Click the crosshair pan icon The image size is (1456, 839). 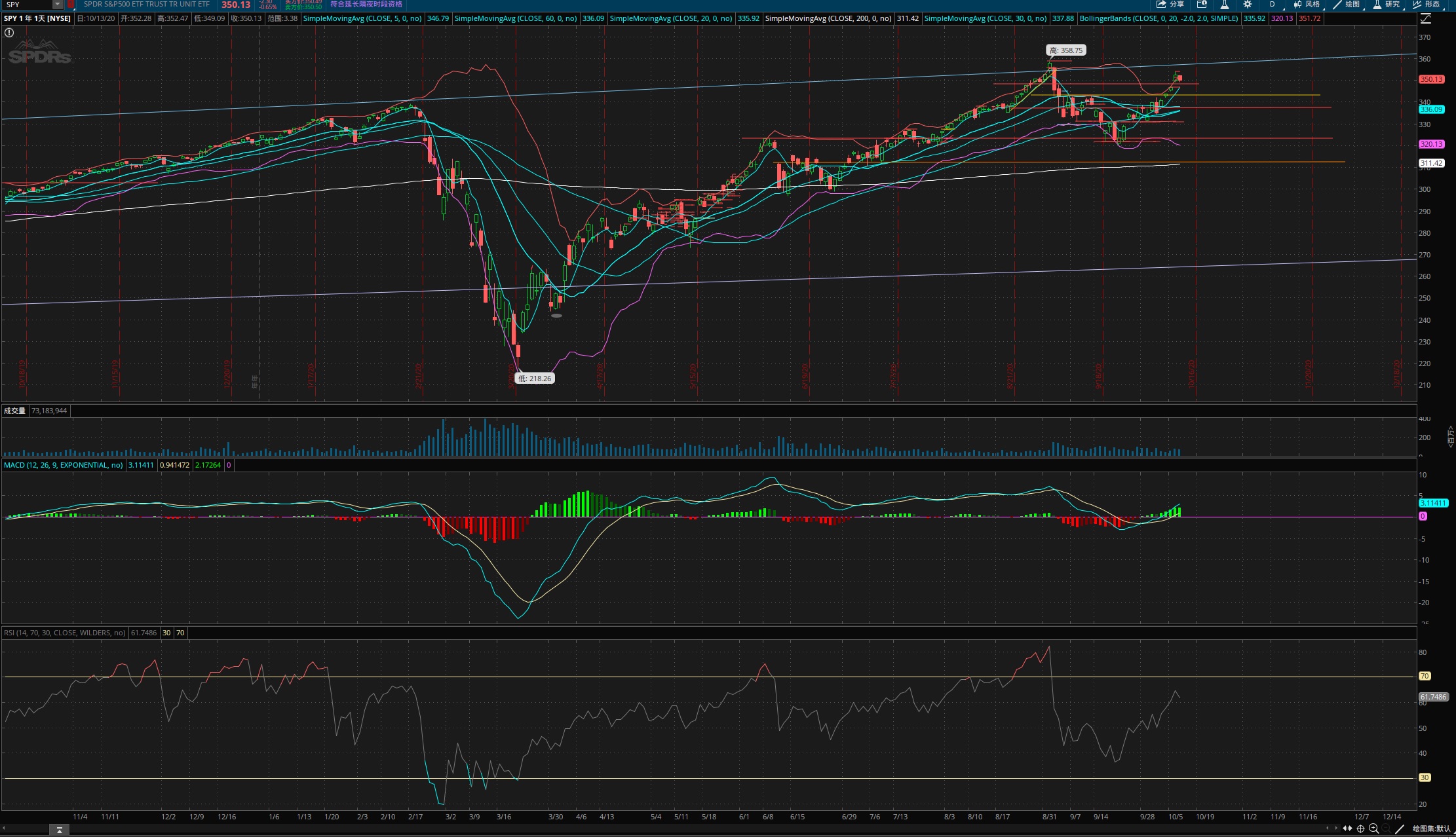click(x=1360, y=829)
